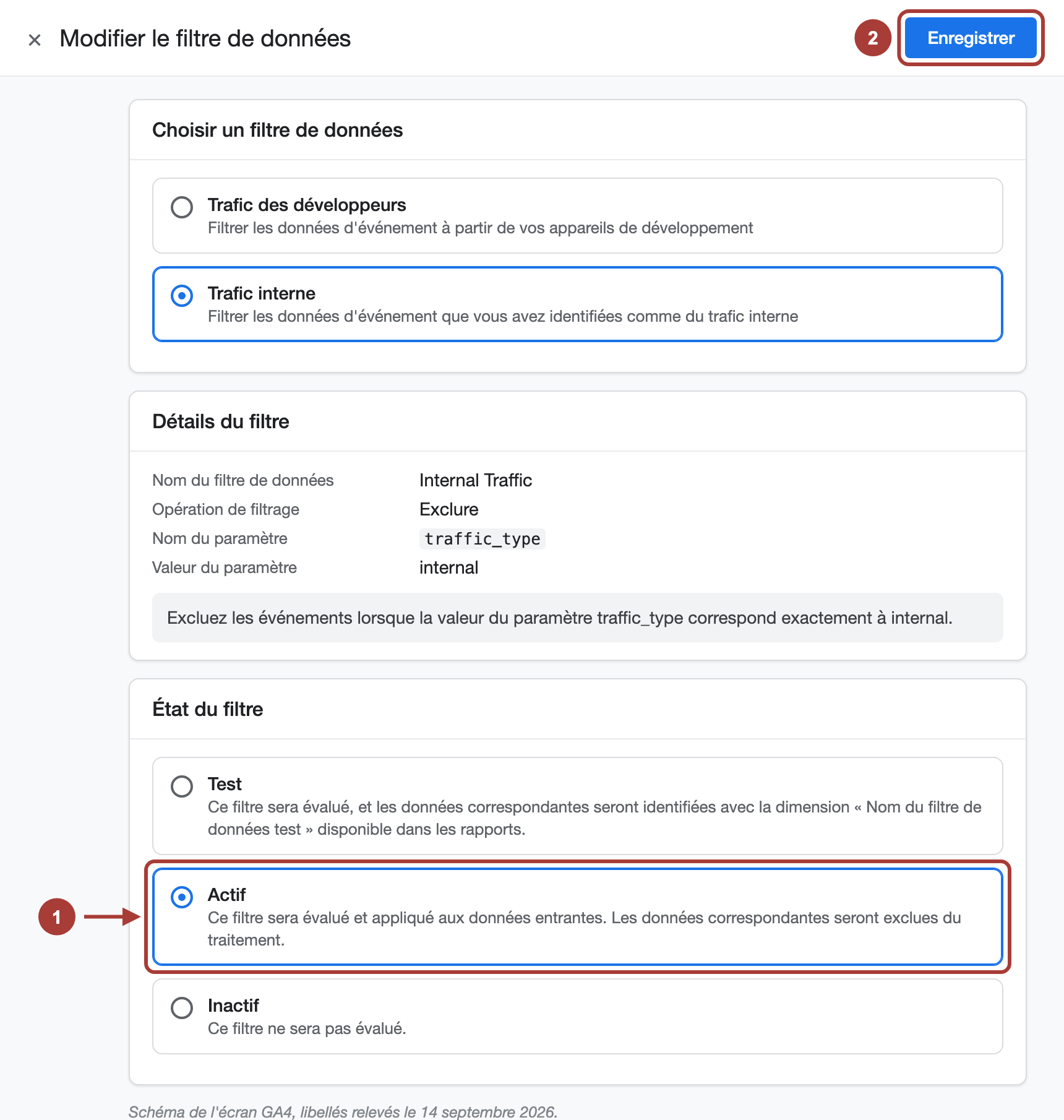Click the Détails du filtre section heading
This screenshot has height=1120, width=1064.
(221, 421)
